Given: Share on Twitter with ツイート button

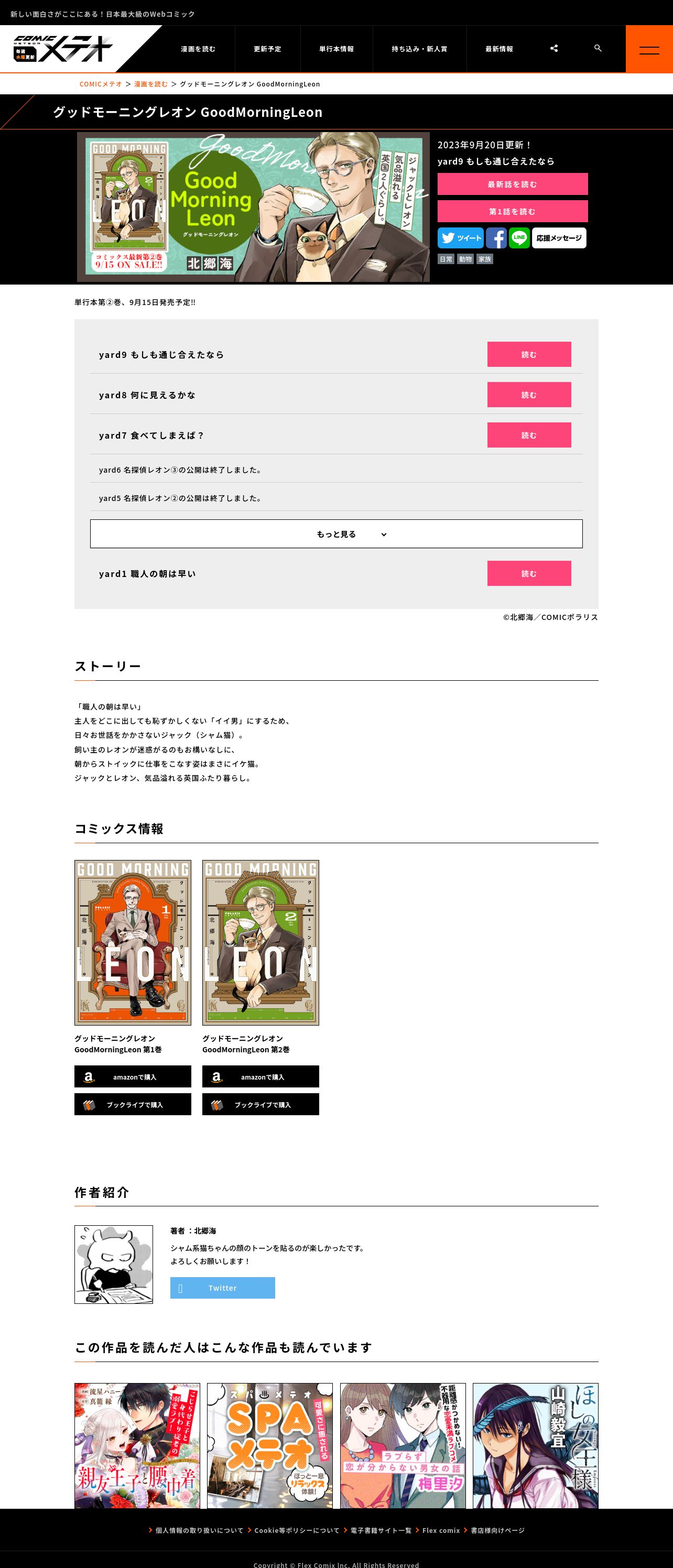Looking at the screenshot, I should (460, 238).
